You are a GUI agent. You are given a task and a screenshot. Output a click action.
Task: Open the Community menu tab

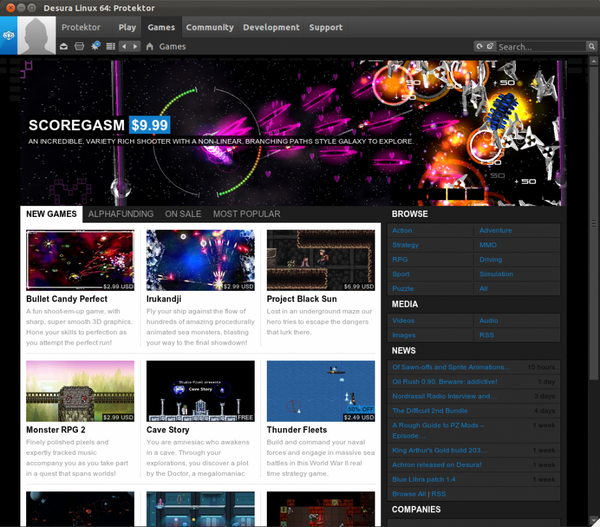click(210, 27)
